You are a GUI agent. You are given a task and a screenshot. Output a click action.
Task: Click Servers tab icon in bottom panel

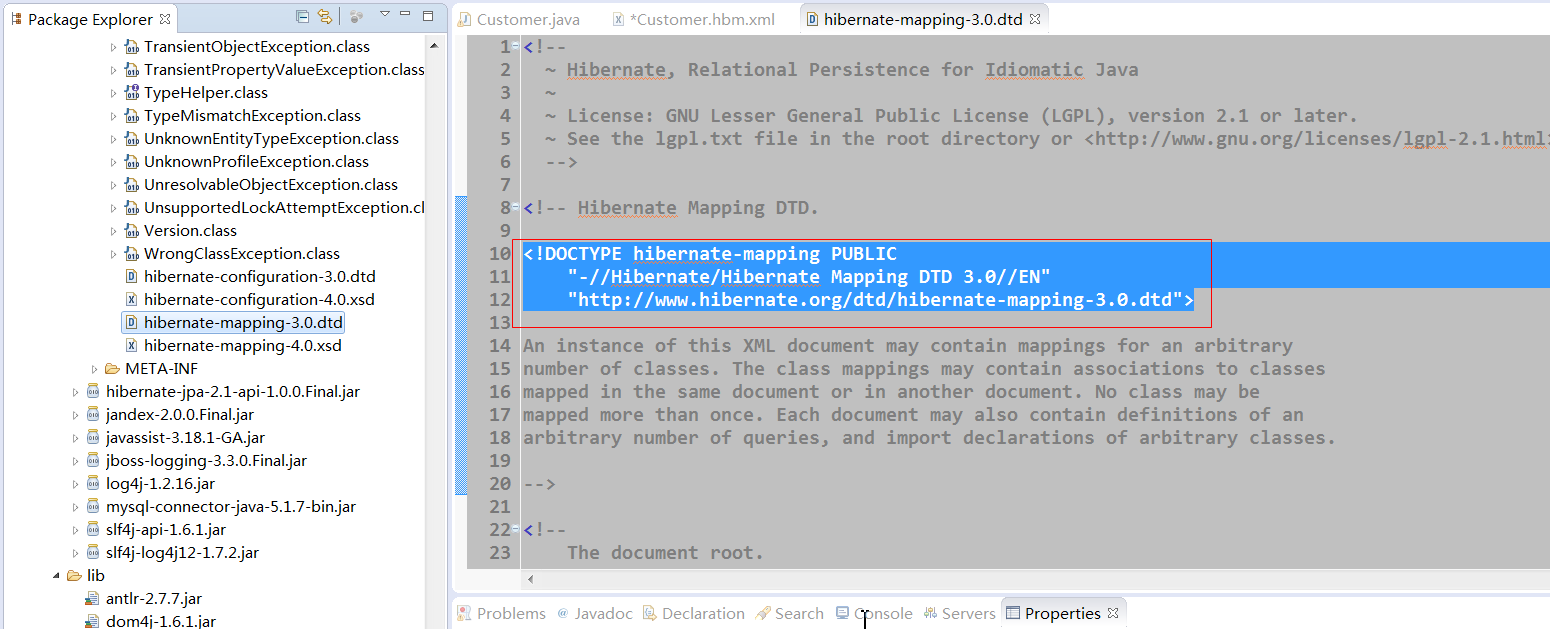click(930, 613)
